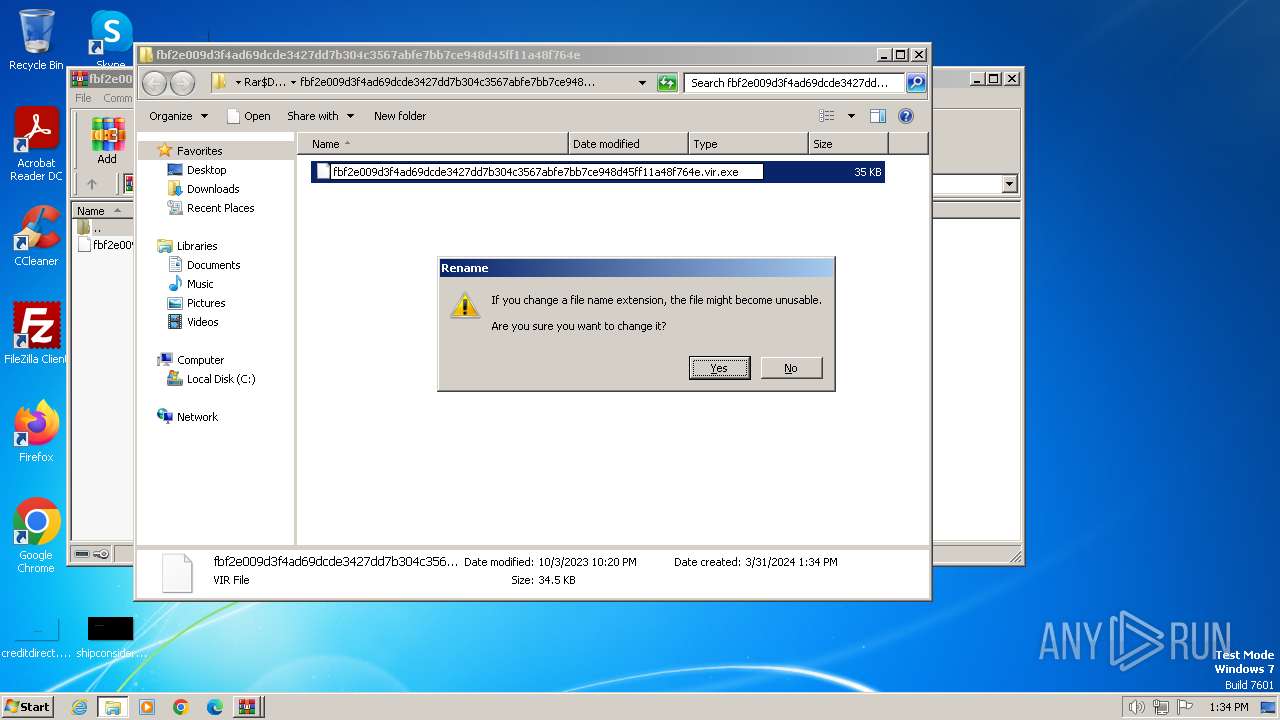Open the Share with dropdown

pos(320,116)
